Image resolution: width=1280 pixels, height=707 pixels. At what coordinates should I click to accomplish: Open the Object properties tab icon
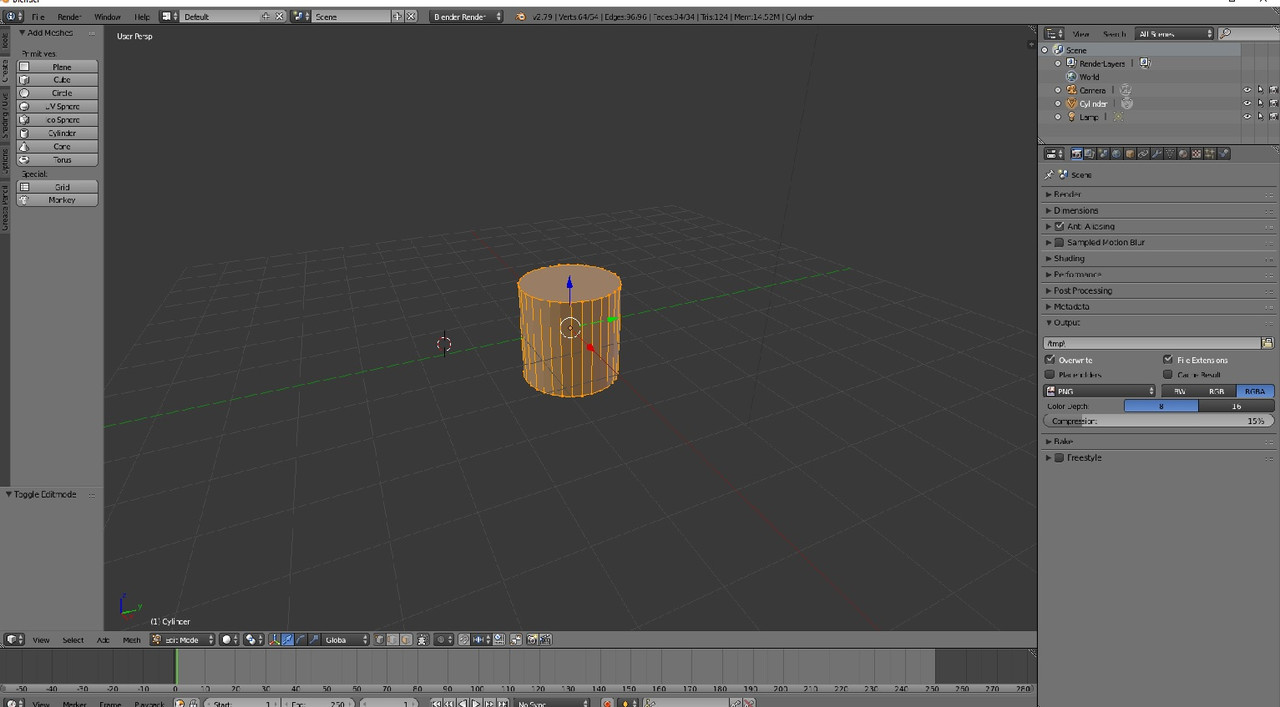pyautogui.click(x=1130, y=154)
